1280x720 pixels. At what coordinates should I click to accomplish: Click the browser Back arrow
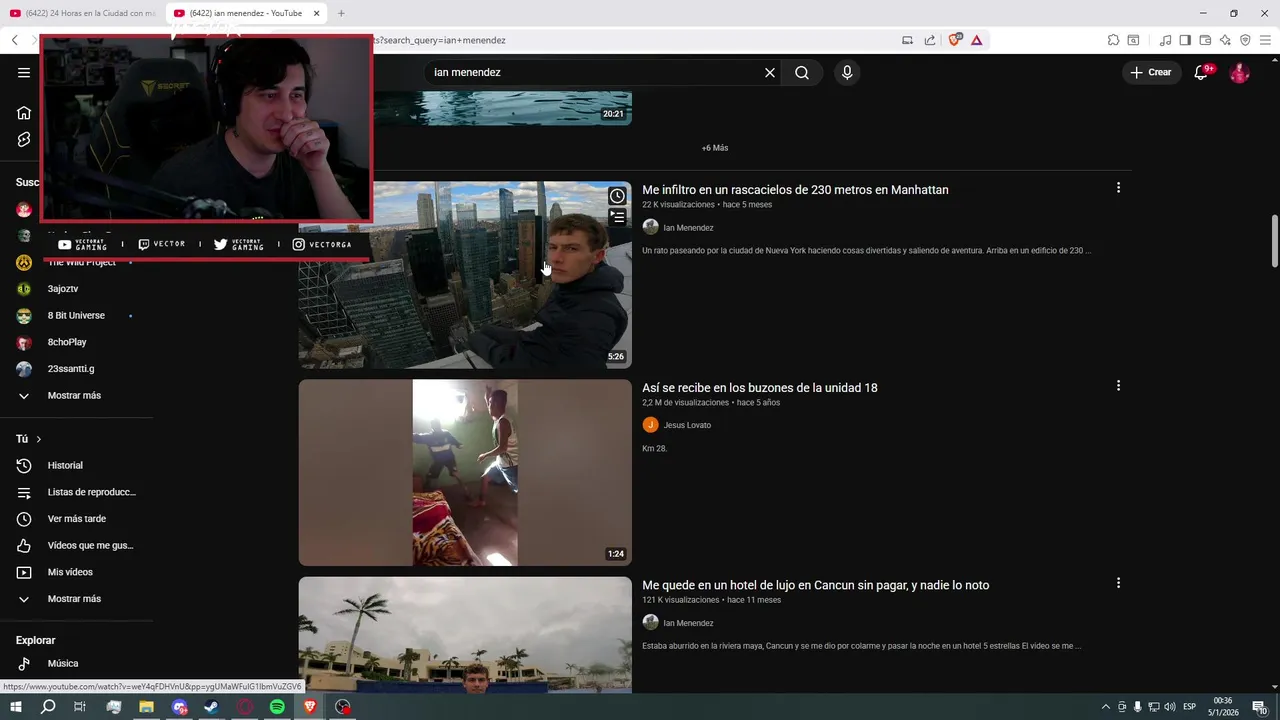[x=15, y=40]
